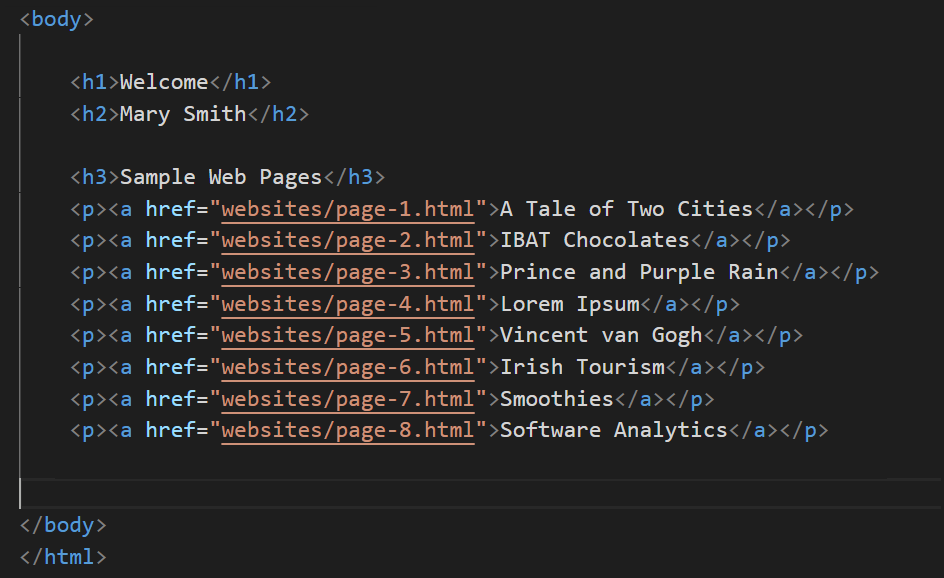
Task: Place cursor in the Welcome heading text
Action: coord(164,82)
